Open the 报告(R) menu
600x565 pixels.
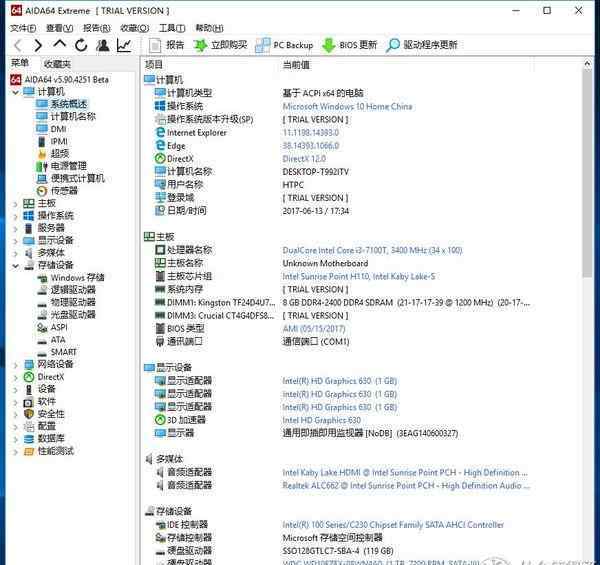click(97, 28)
